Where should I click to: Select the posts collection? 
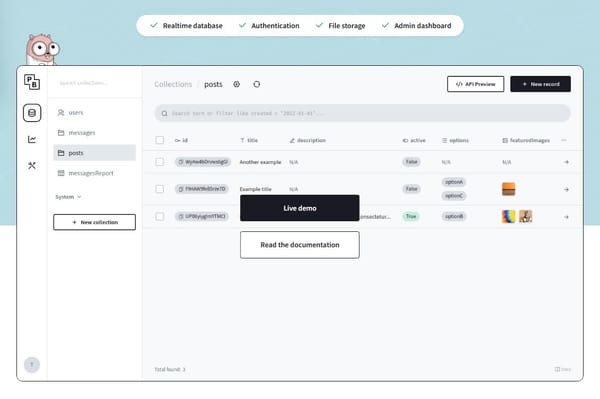point(95,153)
